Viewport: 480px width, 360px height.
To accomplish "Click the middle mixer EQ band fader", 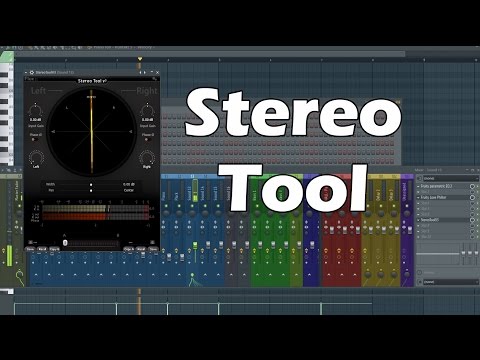I will 470,253.
